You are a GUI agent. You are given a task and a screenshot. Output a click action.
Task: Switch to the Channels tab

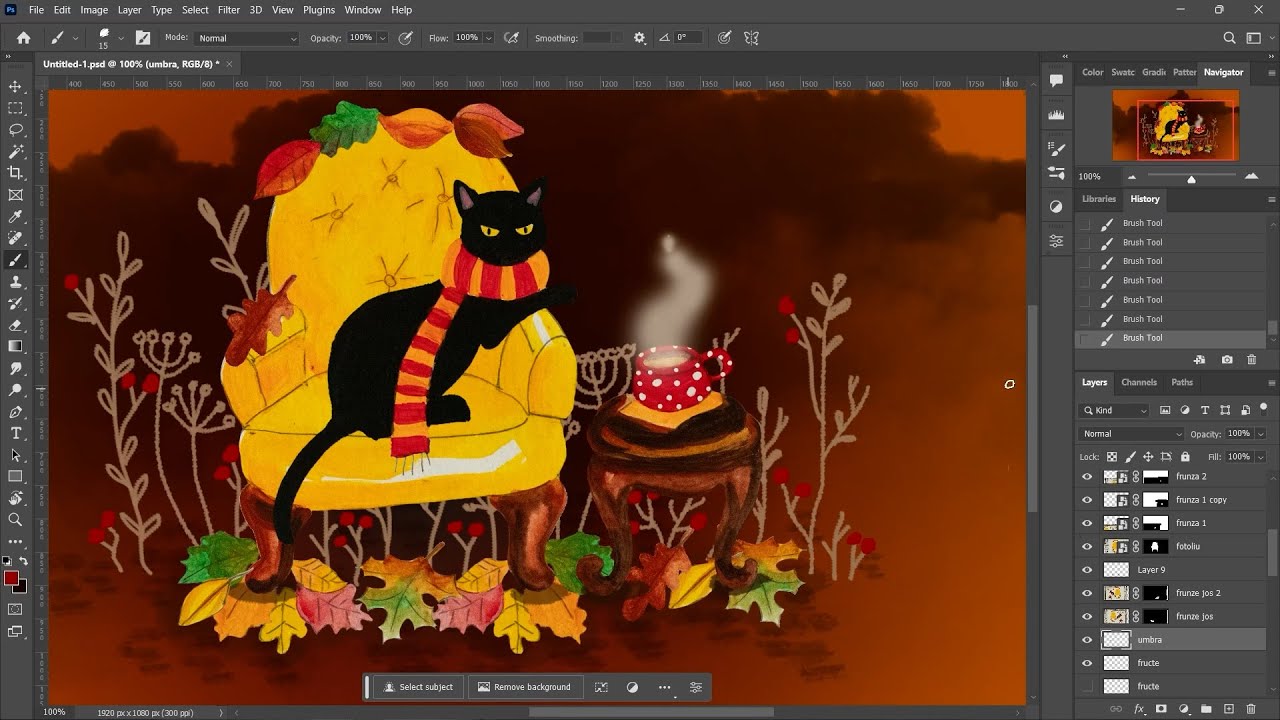(x=1138, y=382)
